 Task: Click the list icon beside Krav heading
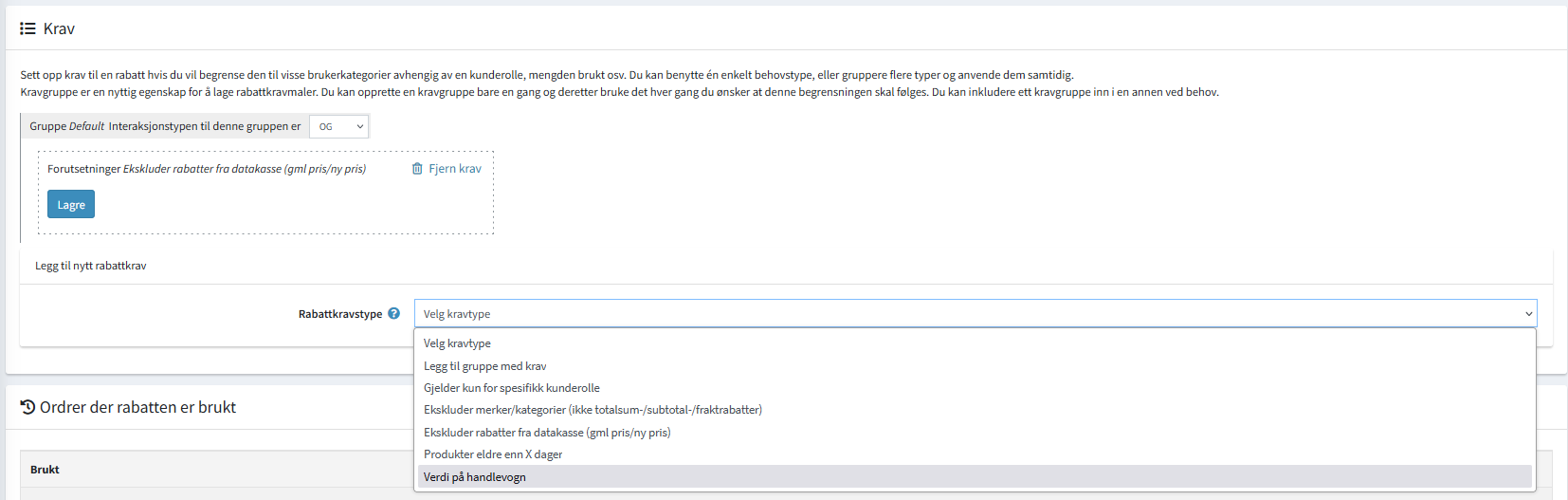coord(27,28)
